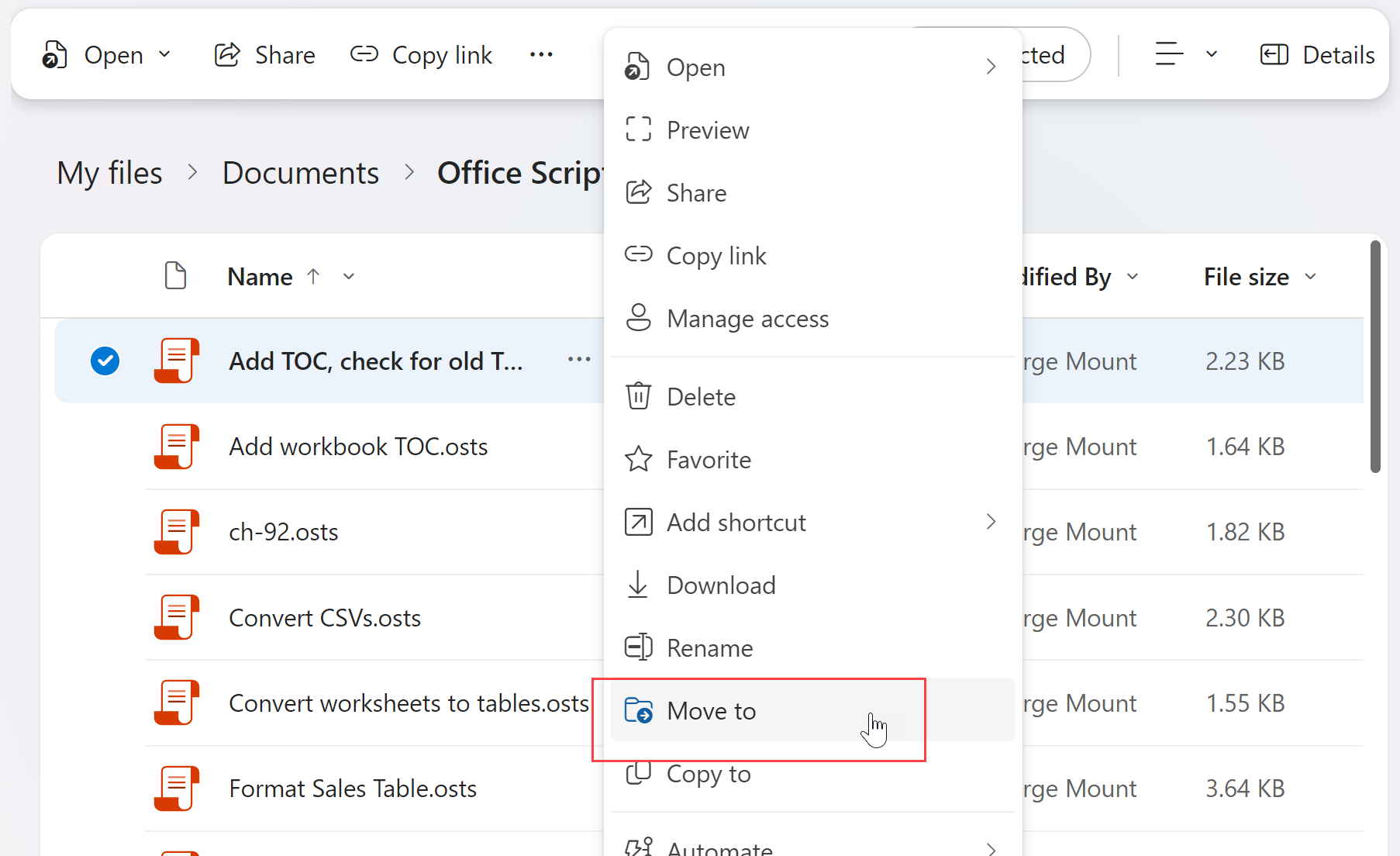The width and height of the screenshot is (1400, 856).
Task: Open the File size column dropdown
Action: (1311, 277)
